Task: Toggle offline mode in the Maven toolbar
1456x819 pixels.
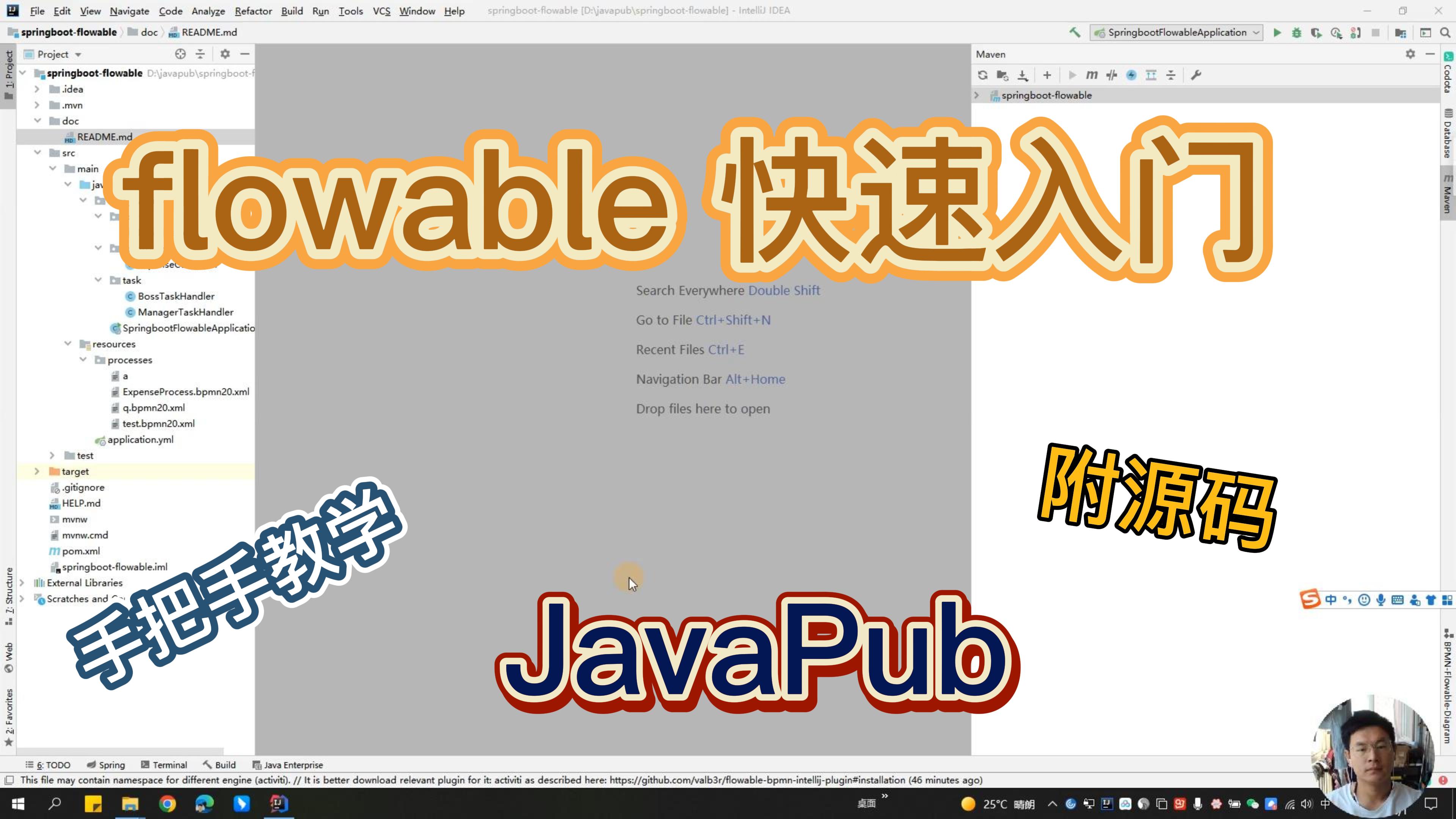Action: click(1131, 75)
